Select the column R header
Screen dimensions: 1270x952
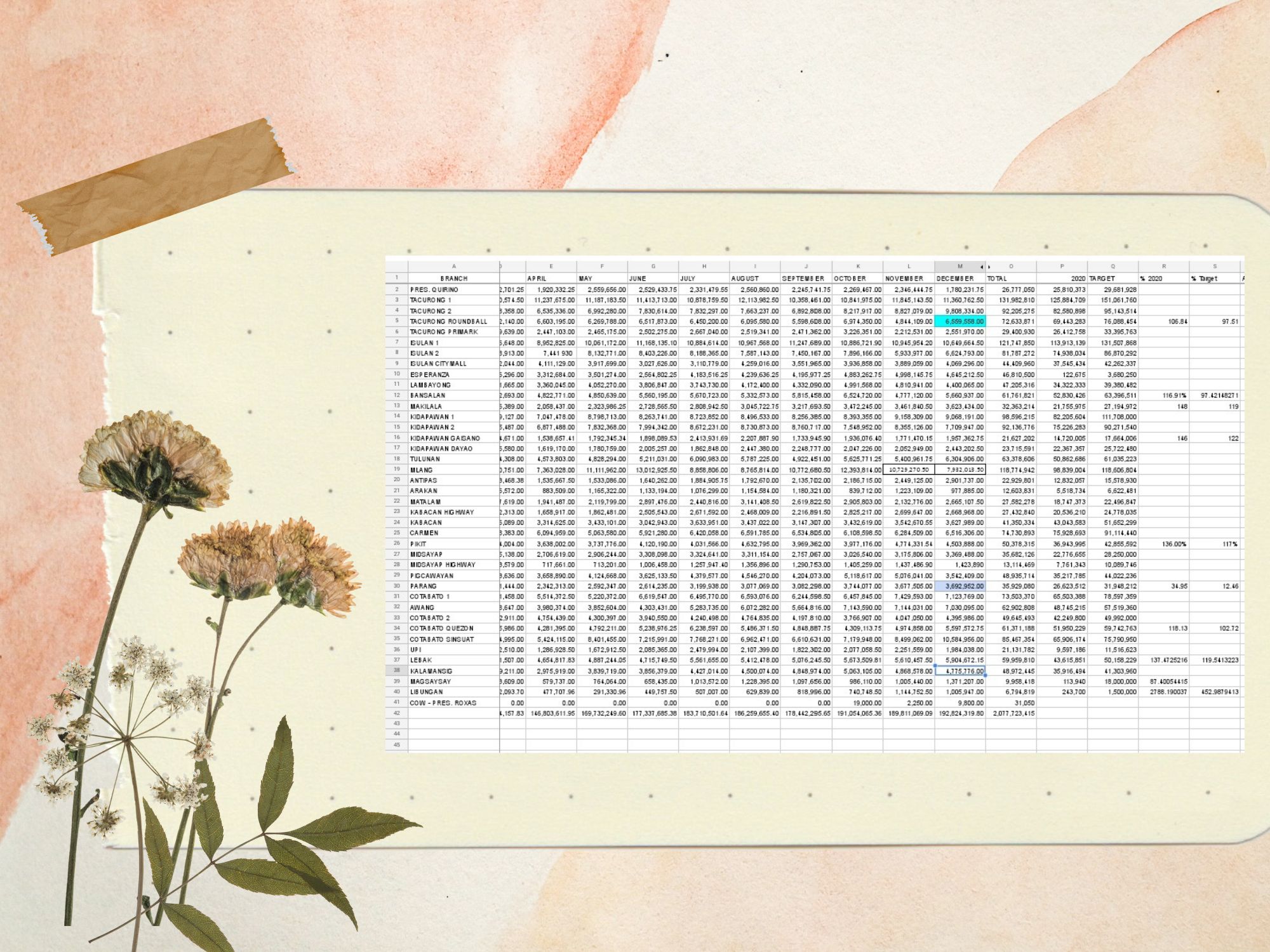[1163, 267]
